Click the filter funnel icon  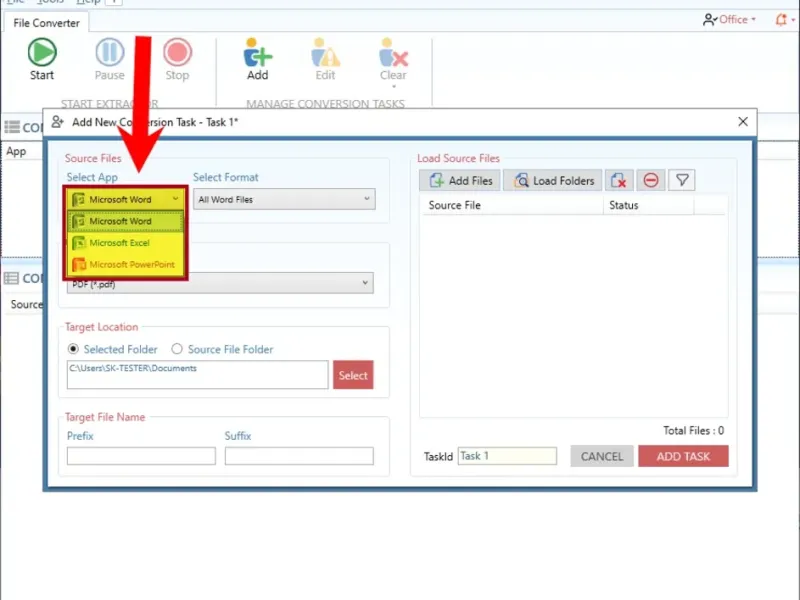[682, 181]
